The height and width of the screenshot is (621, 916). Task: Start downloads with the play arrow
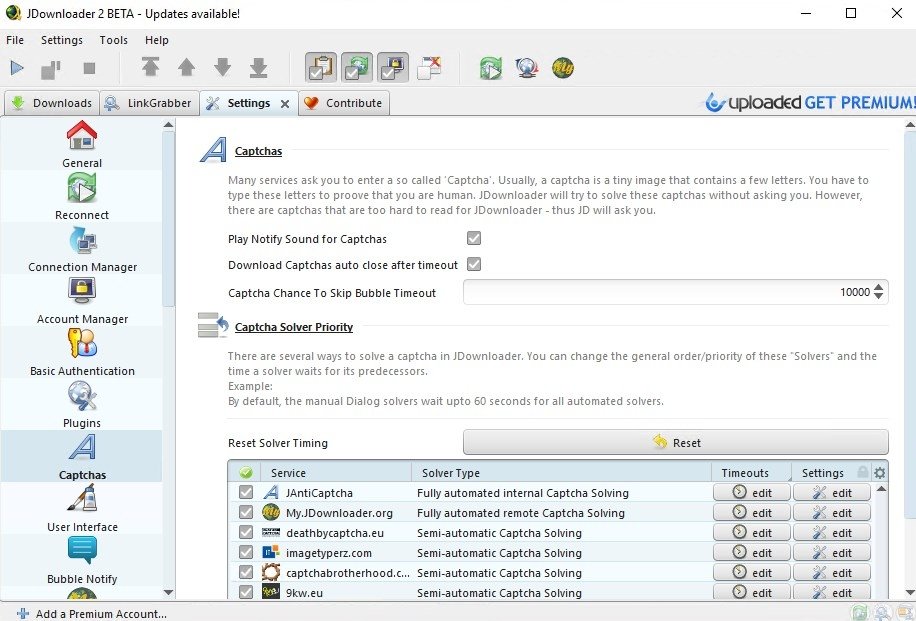[17, 67]
